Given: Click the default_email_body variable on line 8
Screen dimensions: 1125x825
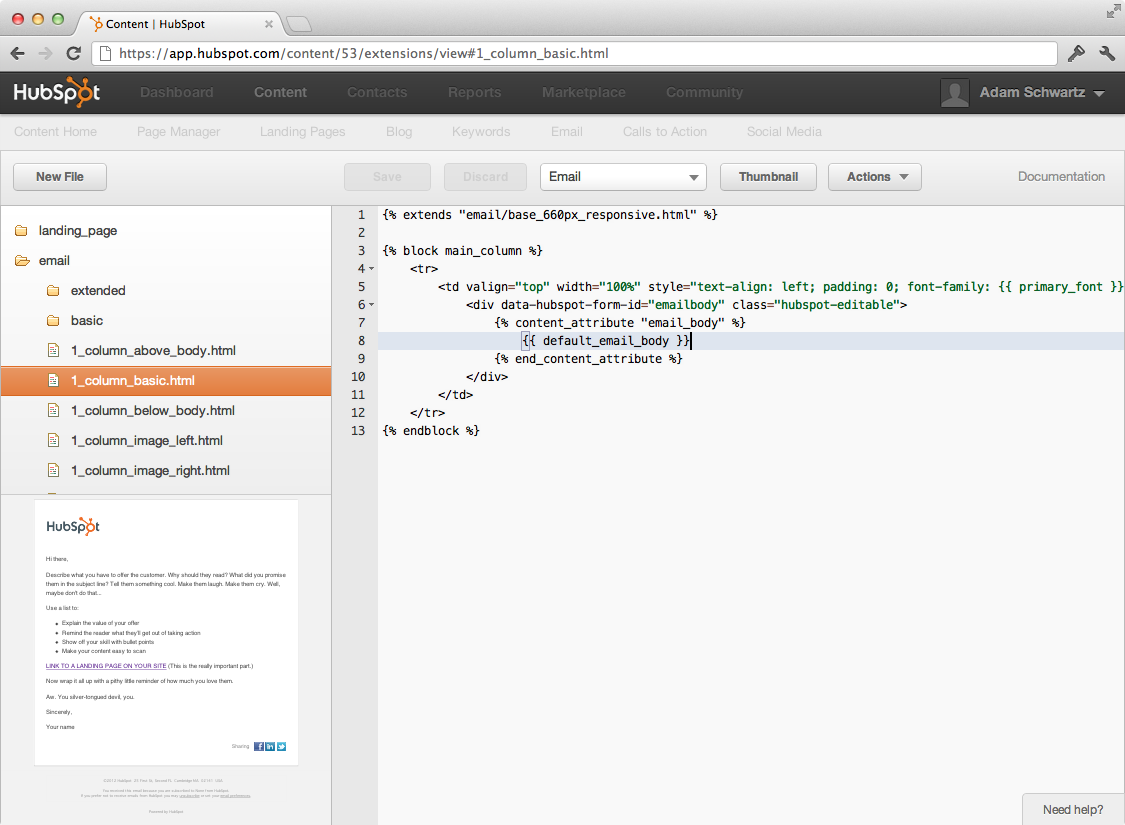Looking at the screenshot, I should coord(606,341).
